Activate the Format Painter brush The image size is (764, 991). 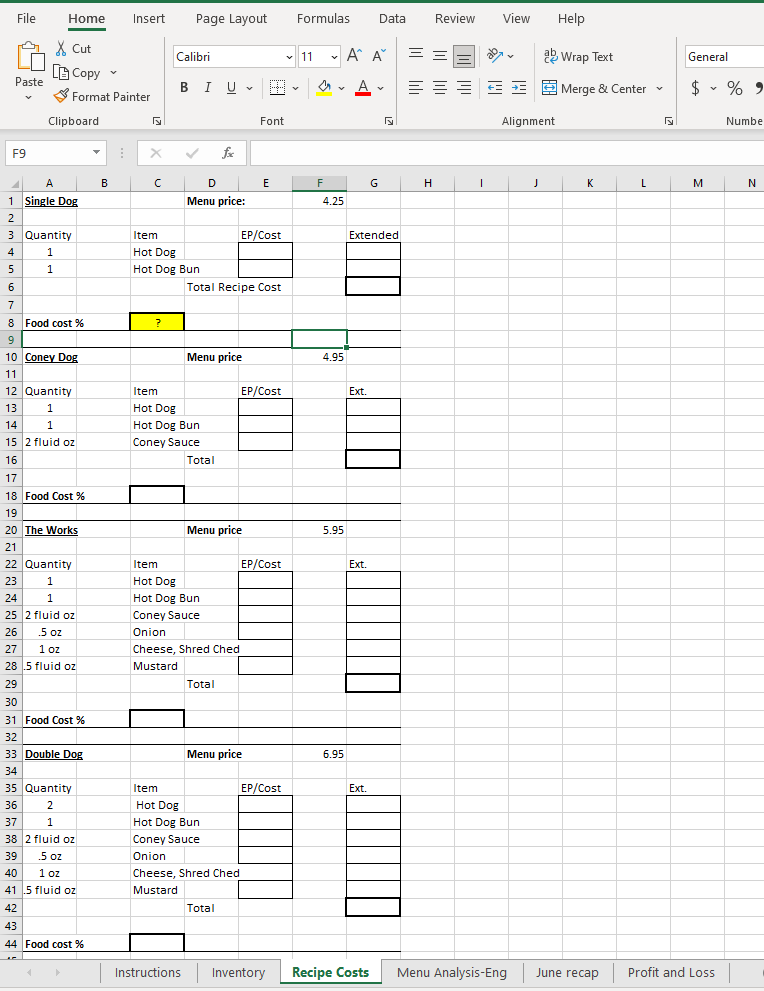61,96
